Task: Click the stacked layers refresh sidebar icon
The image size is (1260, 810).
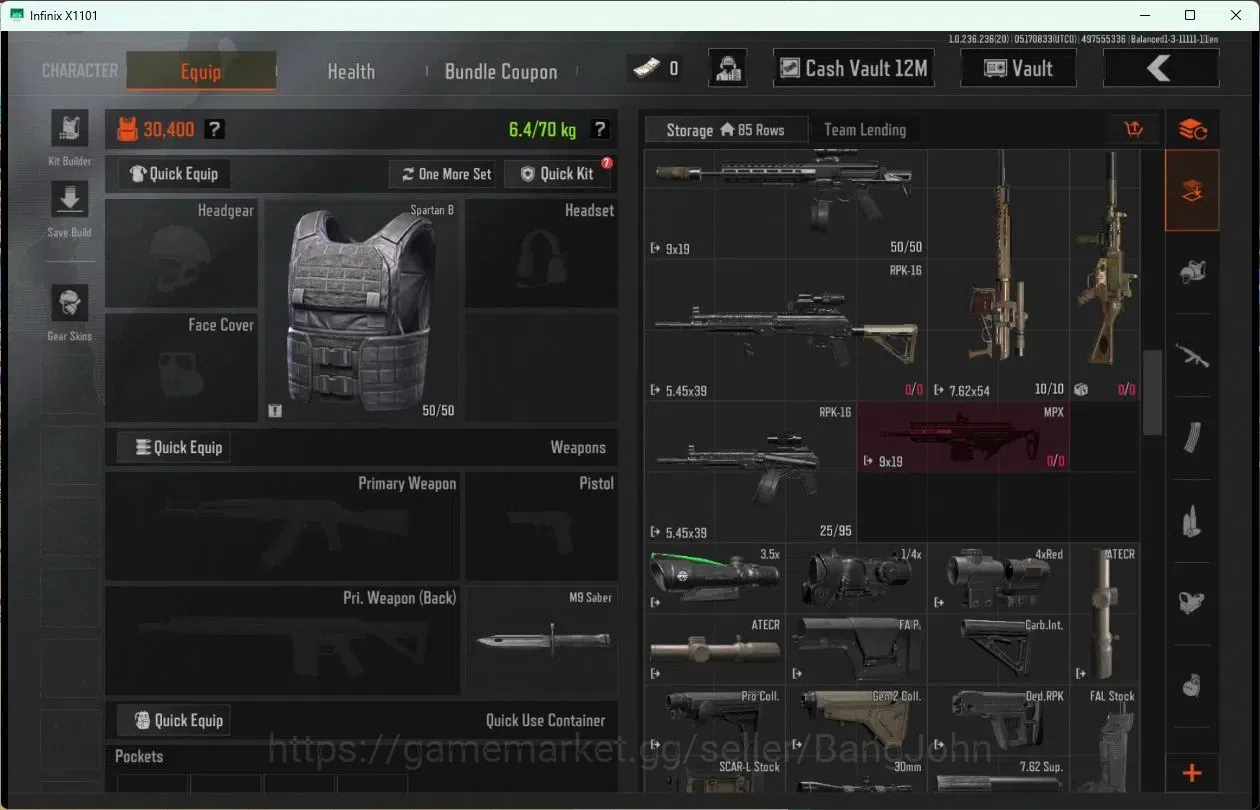Action: coord(1192,129)
